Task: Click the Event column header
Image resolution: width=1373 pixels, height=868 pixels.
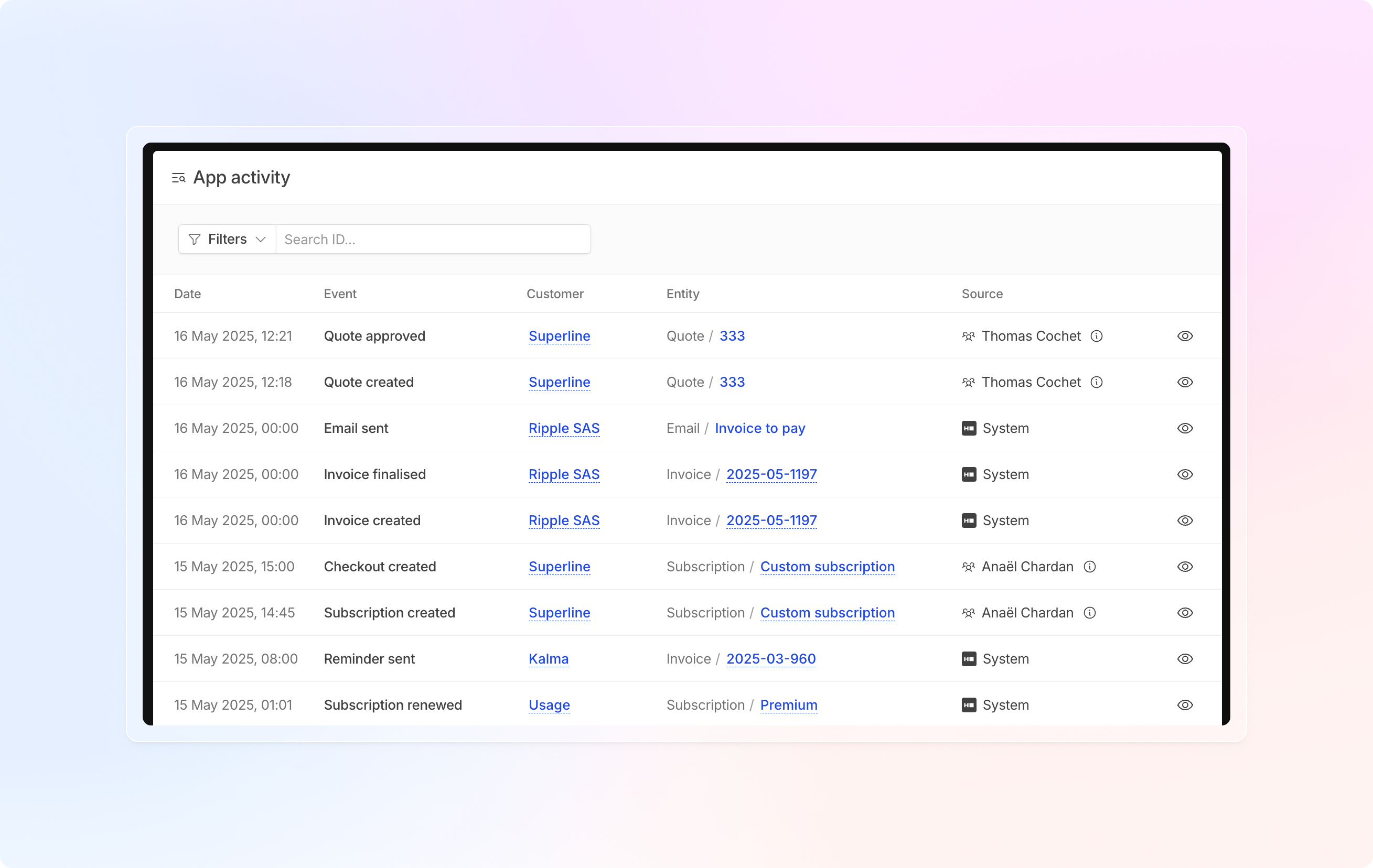Action: tap(340, 294)
